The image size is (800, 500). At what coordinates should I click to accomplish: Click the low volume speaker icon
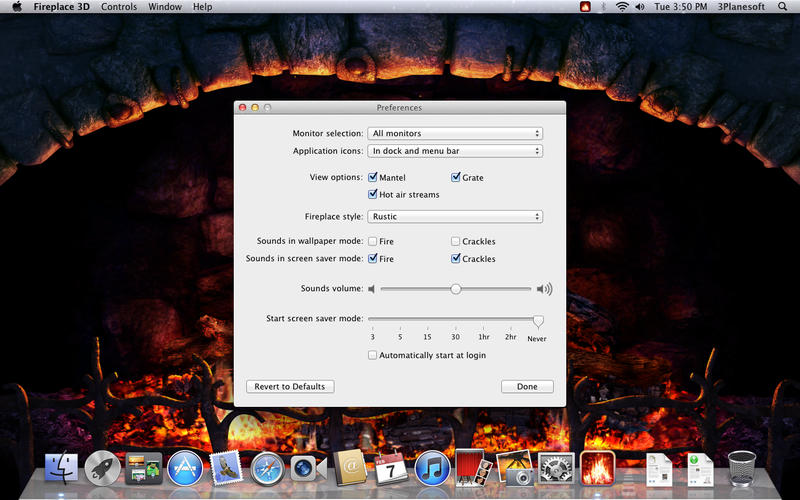click(371, 289)
